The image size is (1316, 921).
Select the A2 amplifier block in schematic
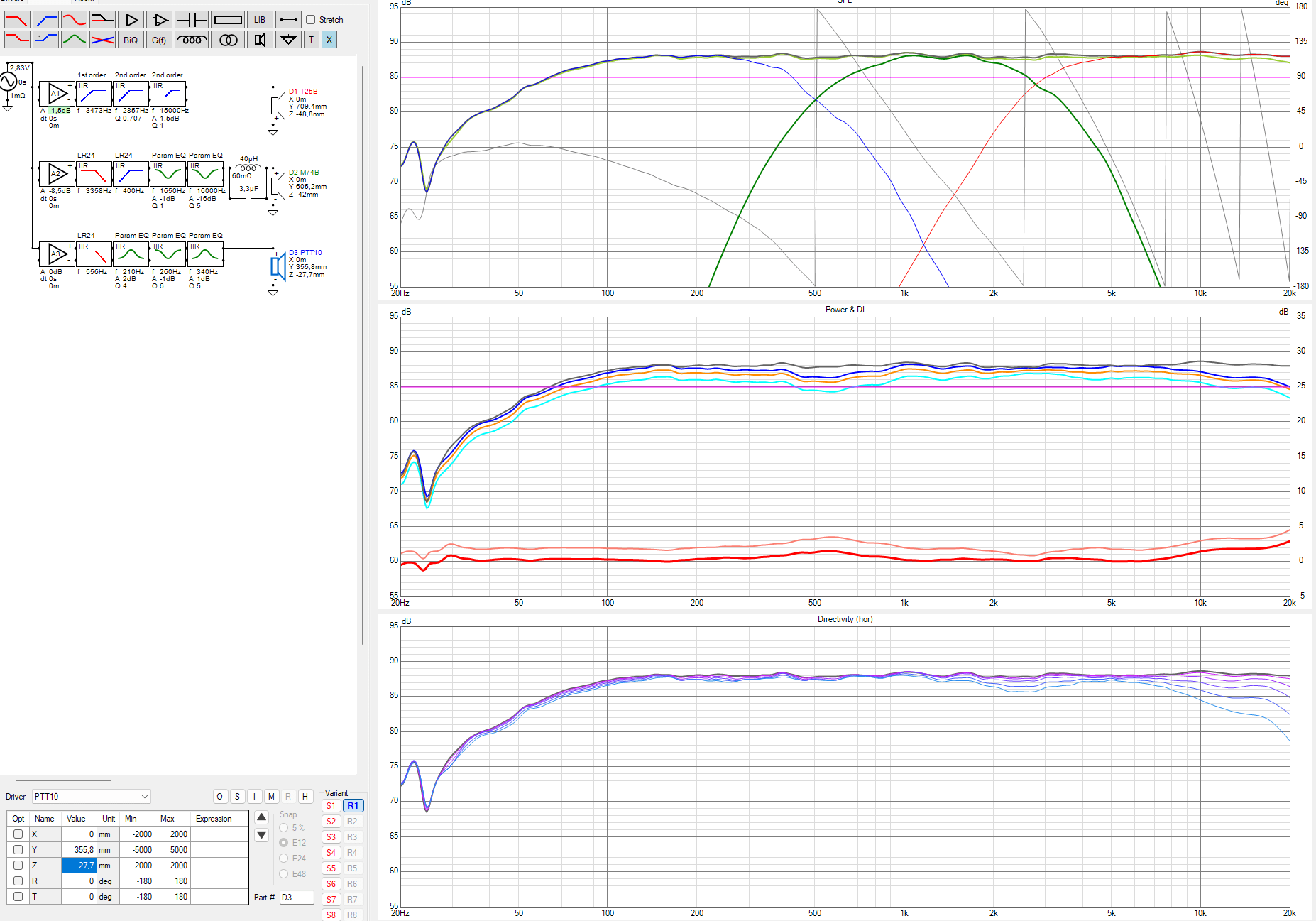coord(57,174)
